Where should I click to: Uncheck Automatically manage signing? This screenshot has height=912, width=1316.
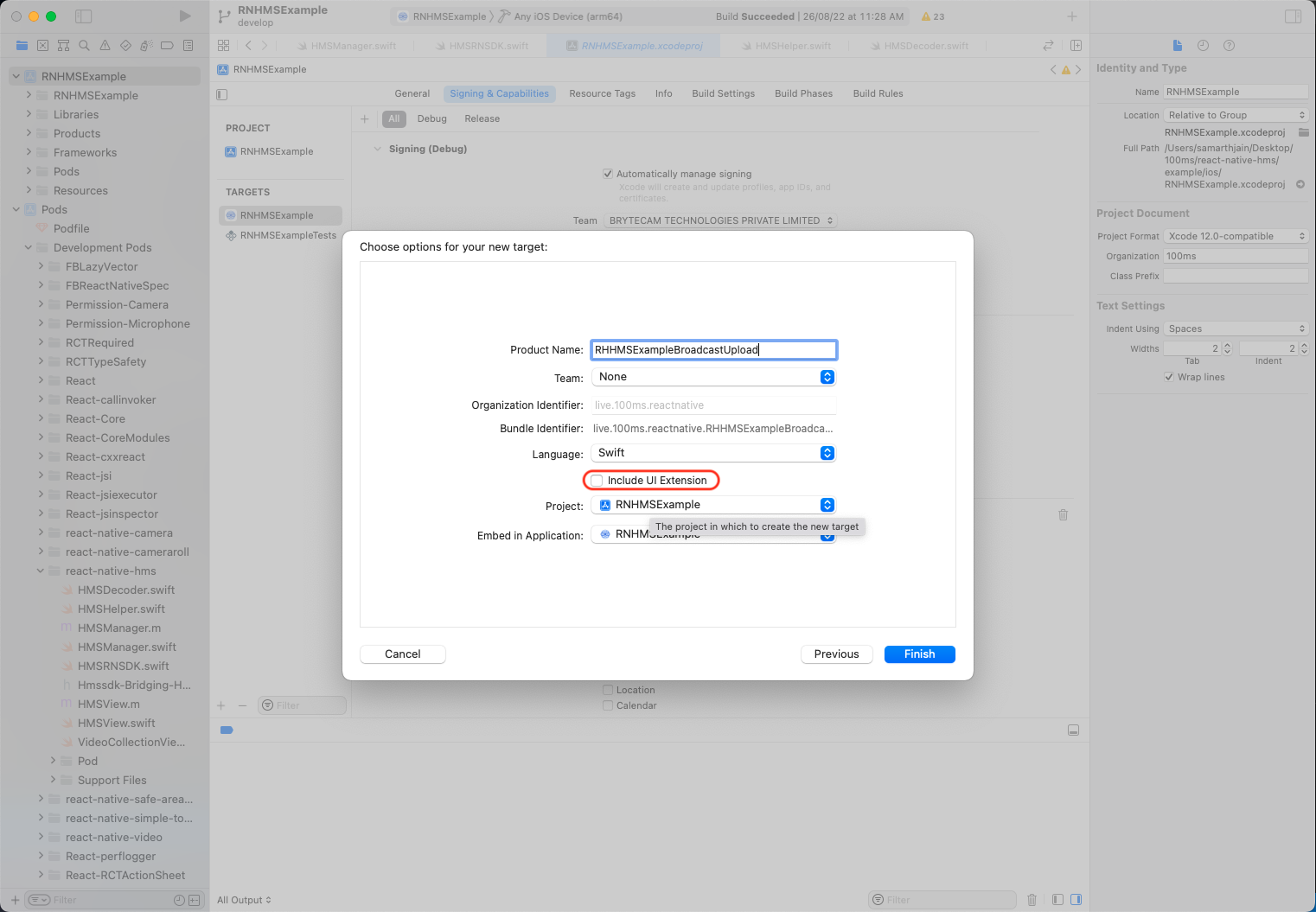coord(608,173)
